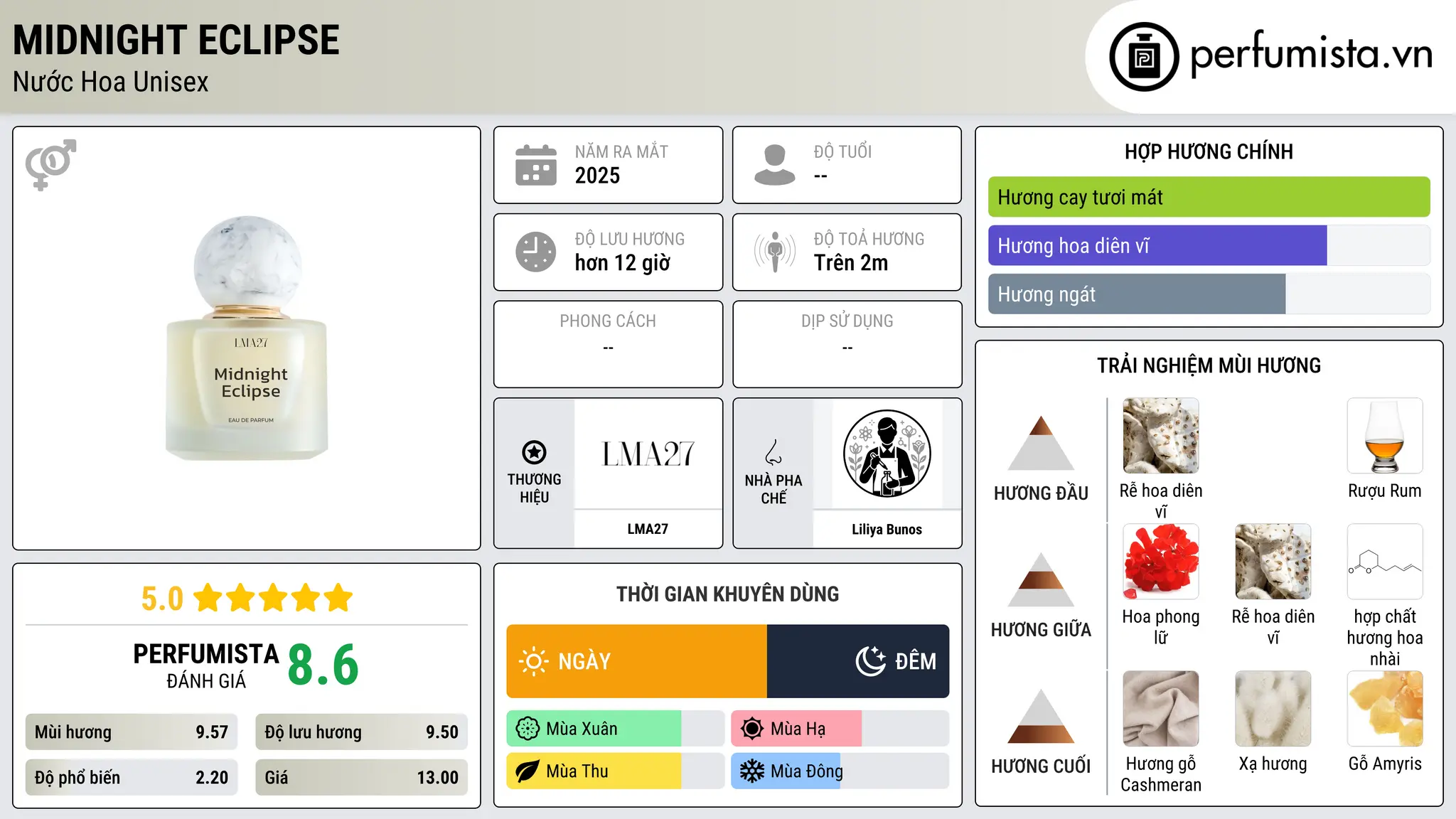This screenshot has height=819, width=1456.
Task: Open the Hương gỗ Cashmeran note image
Action: click(1161, 709)
